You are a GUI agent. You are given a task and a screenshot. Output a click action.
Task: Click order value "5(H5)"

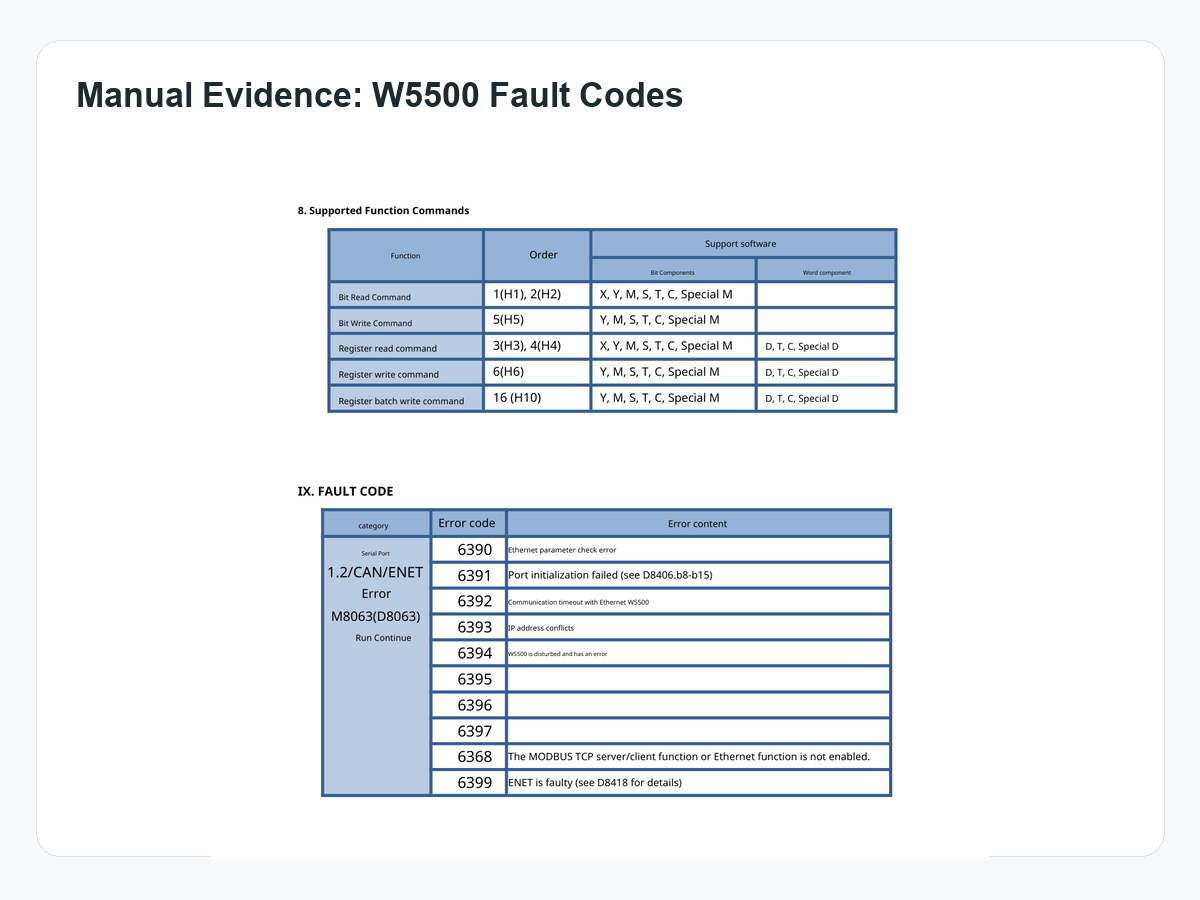click(x=508, y=320)
